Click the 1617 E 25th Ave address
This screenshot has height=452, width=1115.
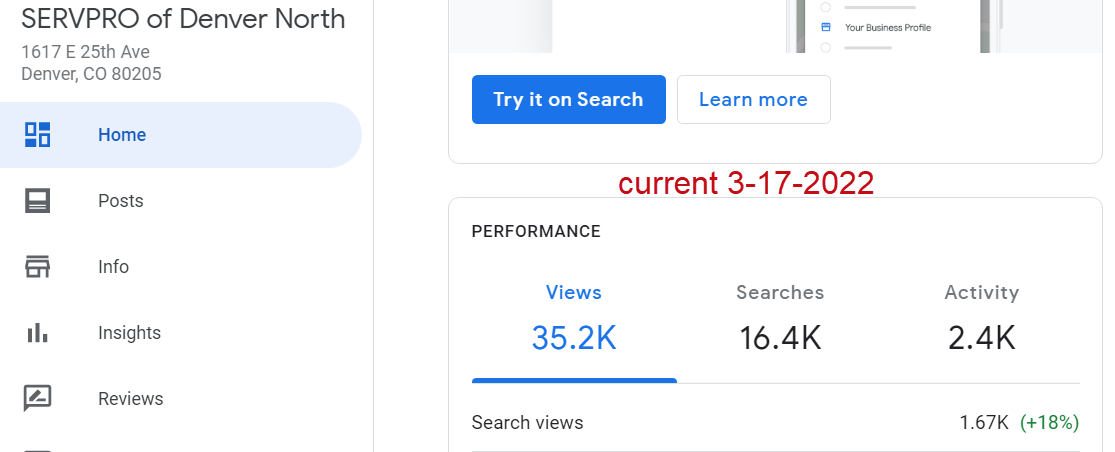pos(85,52)
